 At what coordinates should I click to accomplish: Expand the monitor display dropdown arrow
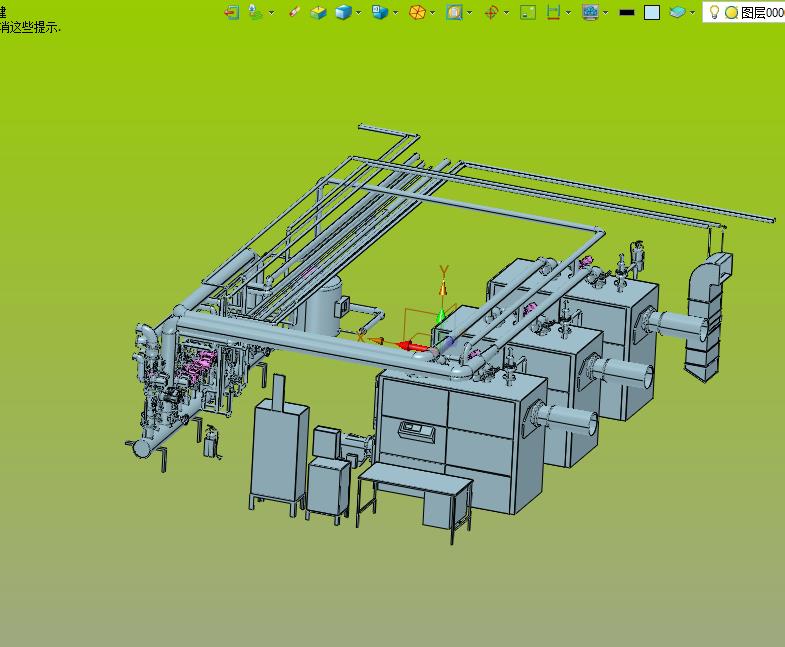[606, 13]
